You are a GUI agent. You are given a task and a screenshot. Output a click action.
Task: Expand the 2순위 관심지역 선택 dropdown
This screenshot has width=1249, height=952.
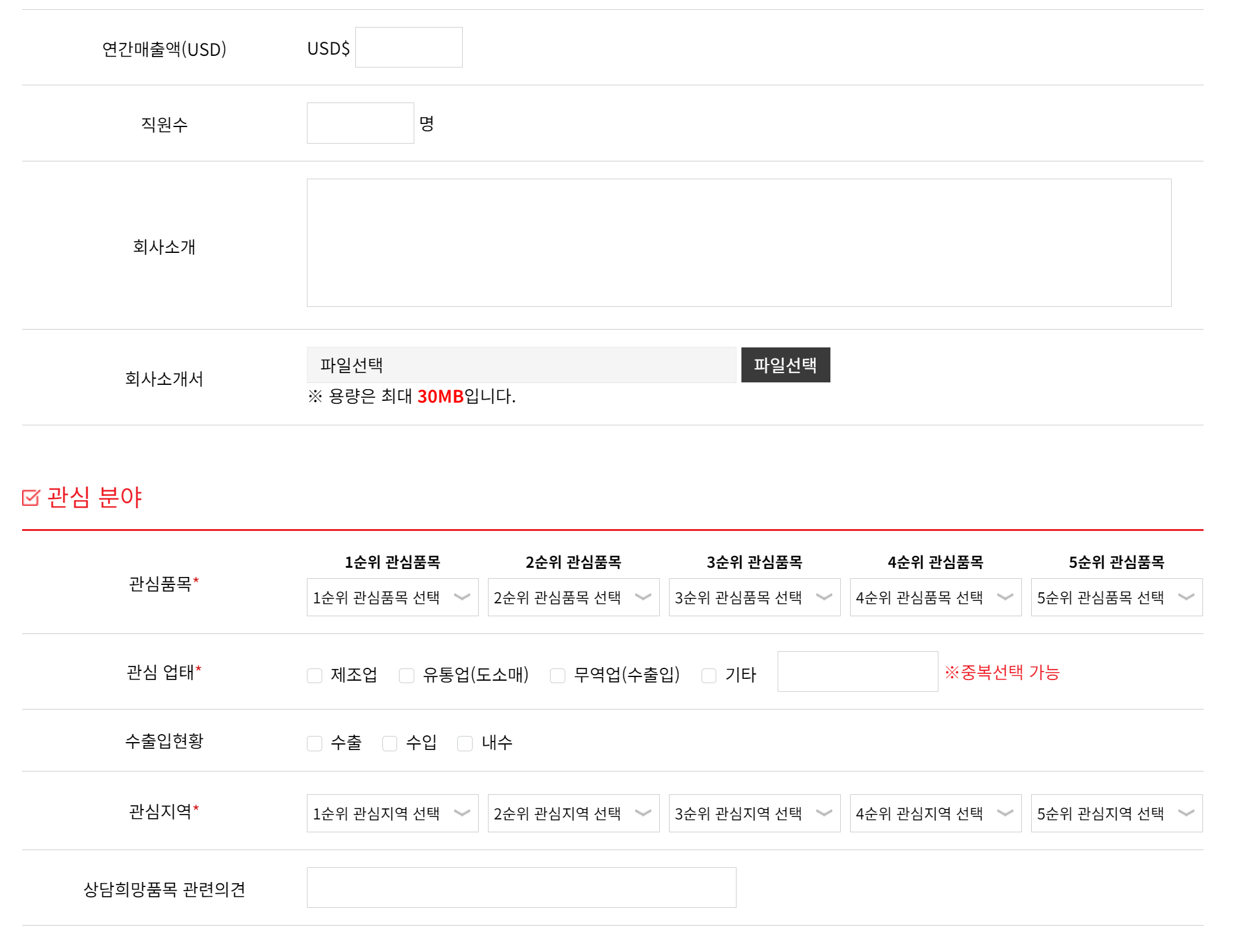click(573, 813)
